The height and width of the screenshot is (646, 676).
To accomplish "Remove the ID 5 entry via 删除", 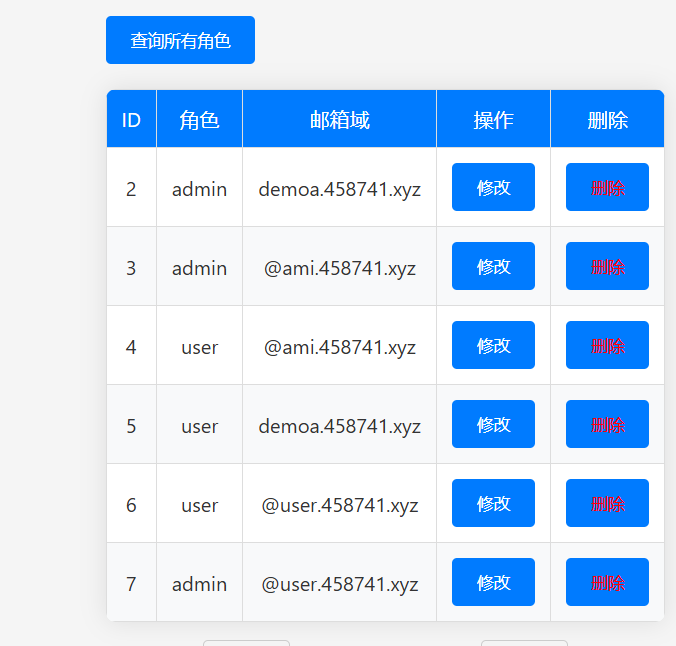I will tap(607, 424).
